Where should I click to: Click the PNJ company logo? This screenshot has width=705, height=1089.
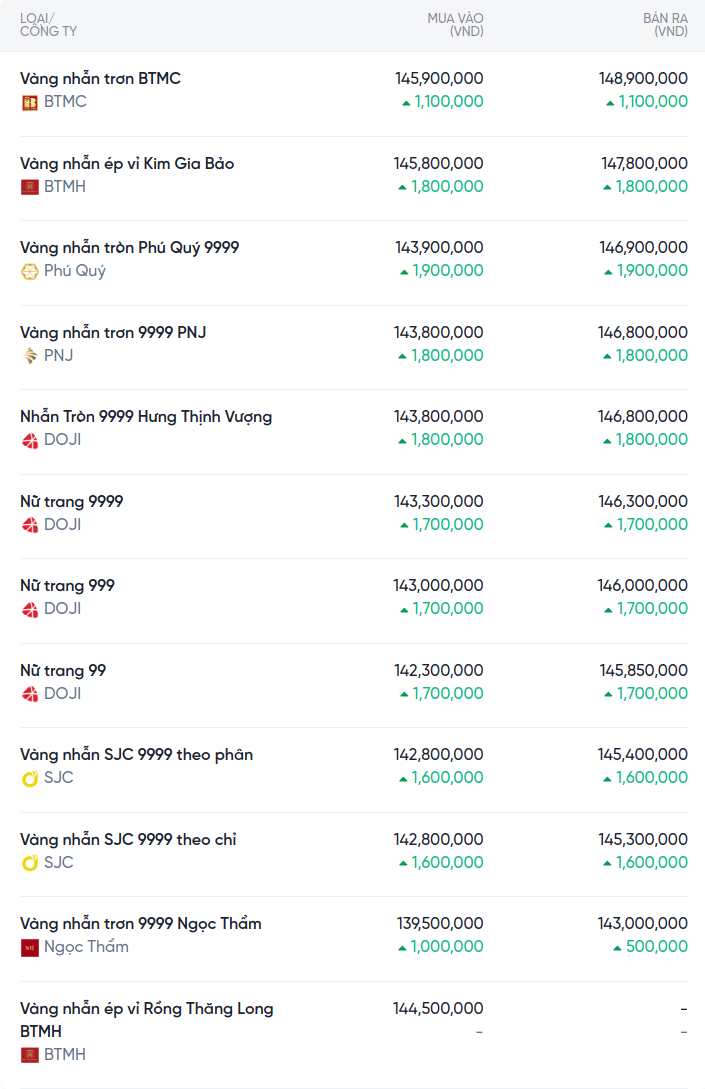(30, 355)
